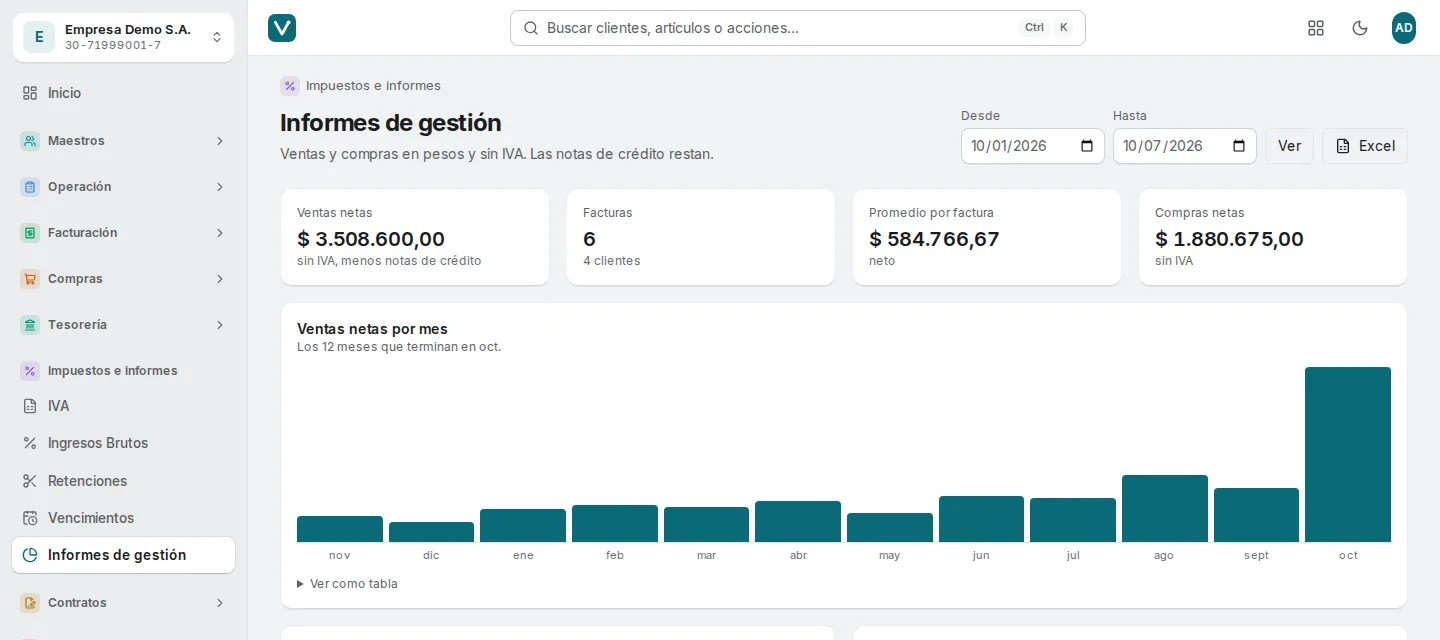This screenshot has height=640, width=1440.
Task: Expand Ver como tabla disclosure
Action: click(347, 584)
